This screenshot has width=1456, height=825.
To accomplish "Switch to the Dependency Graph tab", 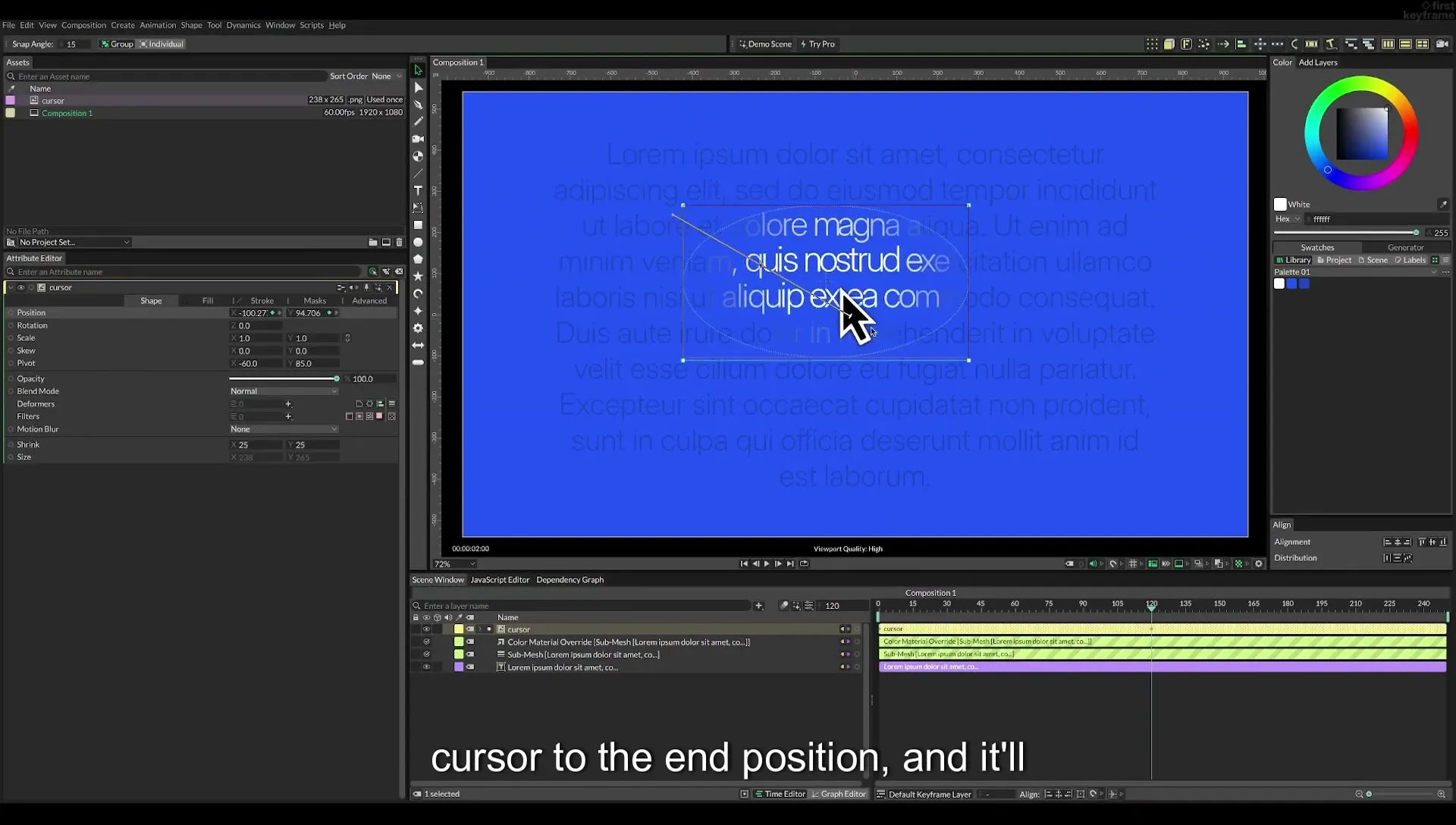I will pyautogui.click(x=570, y=580).
